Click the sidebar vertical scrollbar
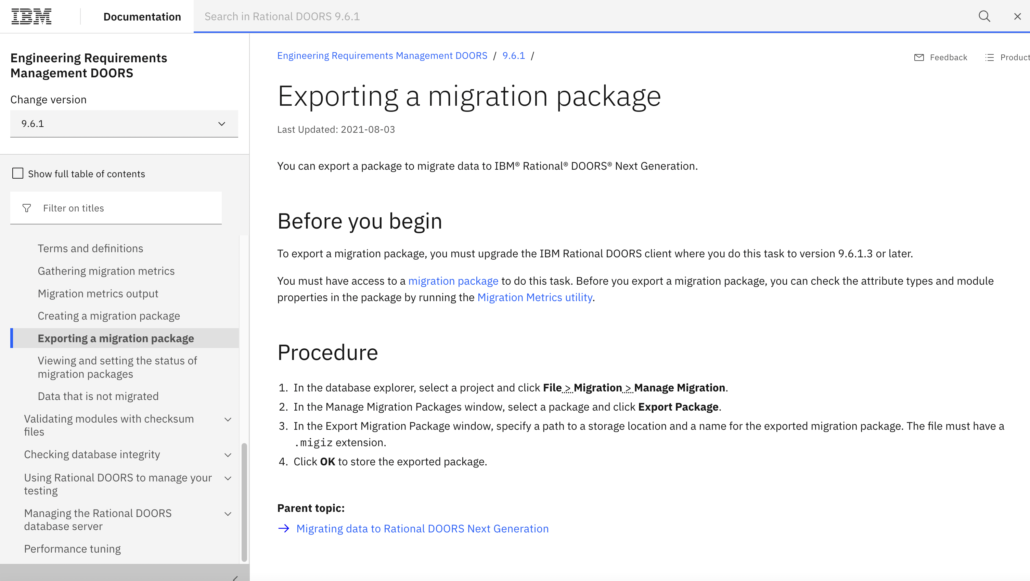 click(x=244, y=500)
